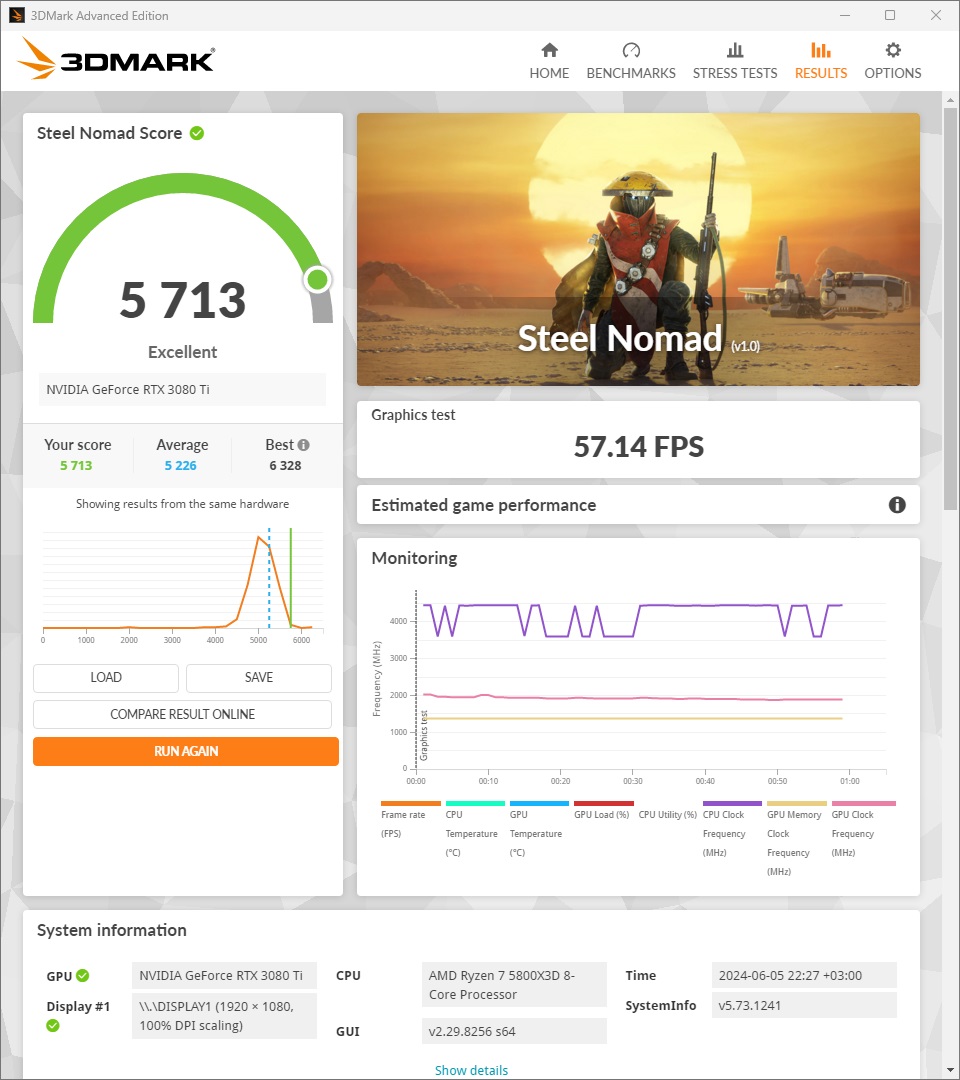This screenshot has width=960, height=1080.
Task: Click COMPARE RESULT ONLINE
Action: [182, 714]
